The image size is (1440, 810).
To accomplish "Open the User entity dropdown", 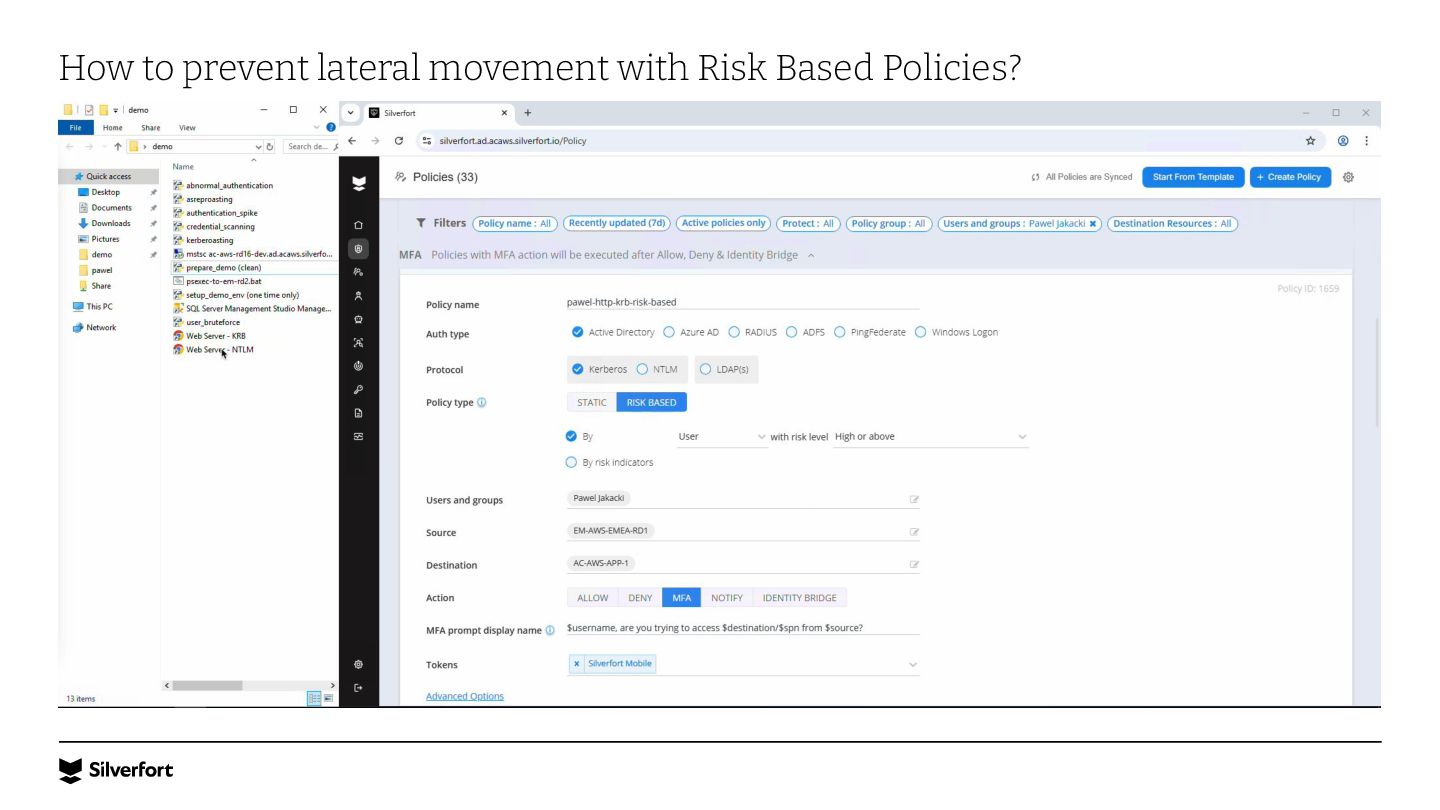I will pos(722,437).
